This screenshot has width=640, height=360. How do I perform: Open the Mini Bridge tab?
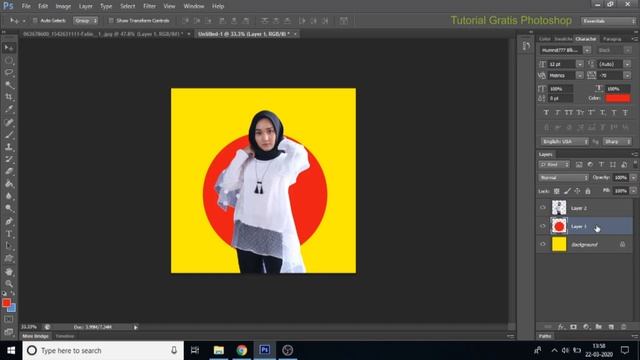click(x=36, y=336)
